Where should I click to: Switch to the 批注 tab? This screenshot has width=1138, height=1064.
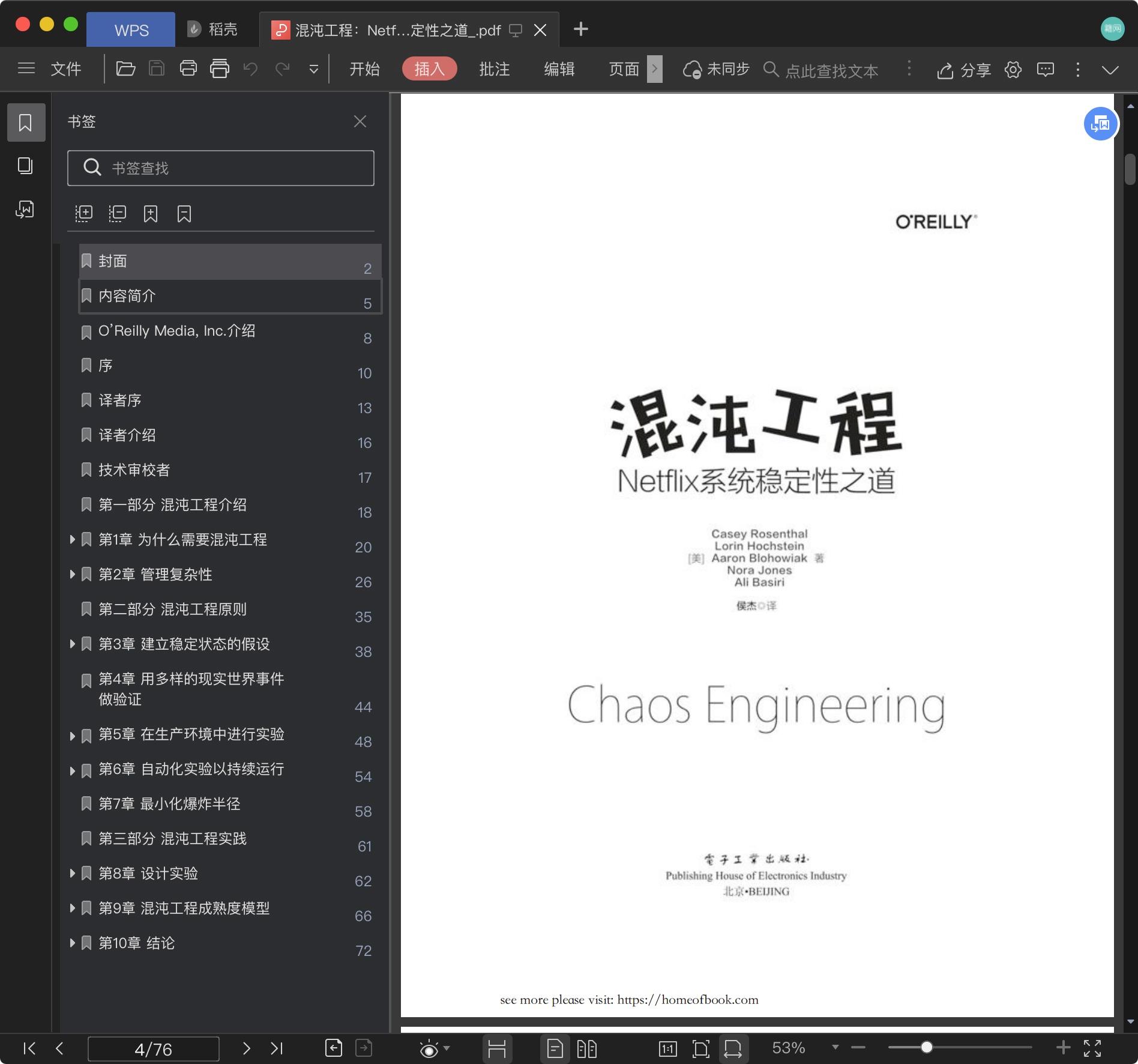click(495, 69)
